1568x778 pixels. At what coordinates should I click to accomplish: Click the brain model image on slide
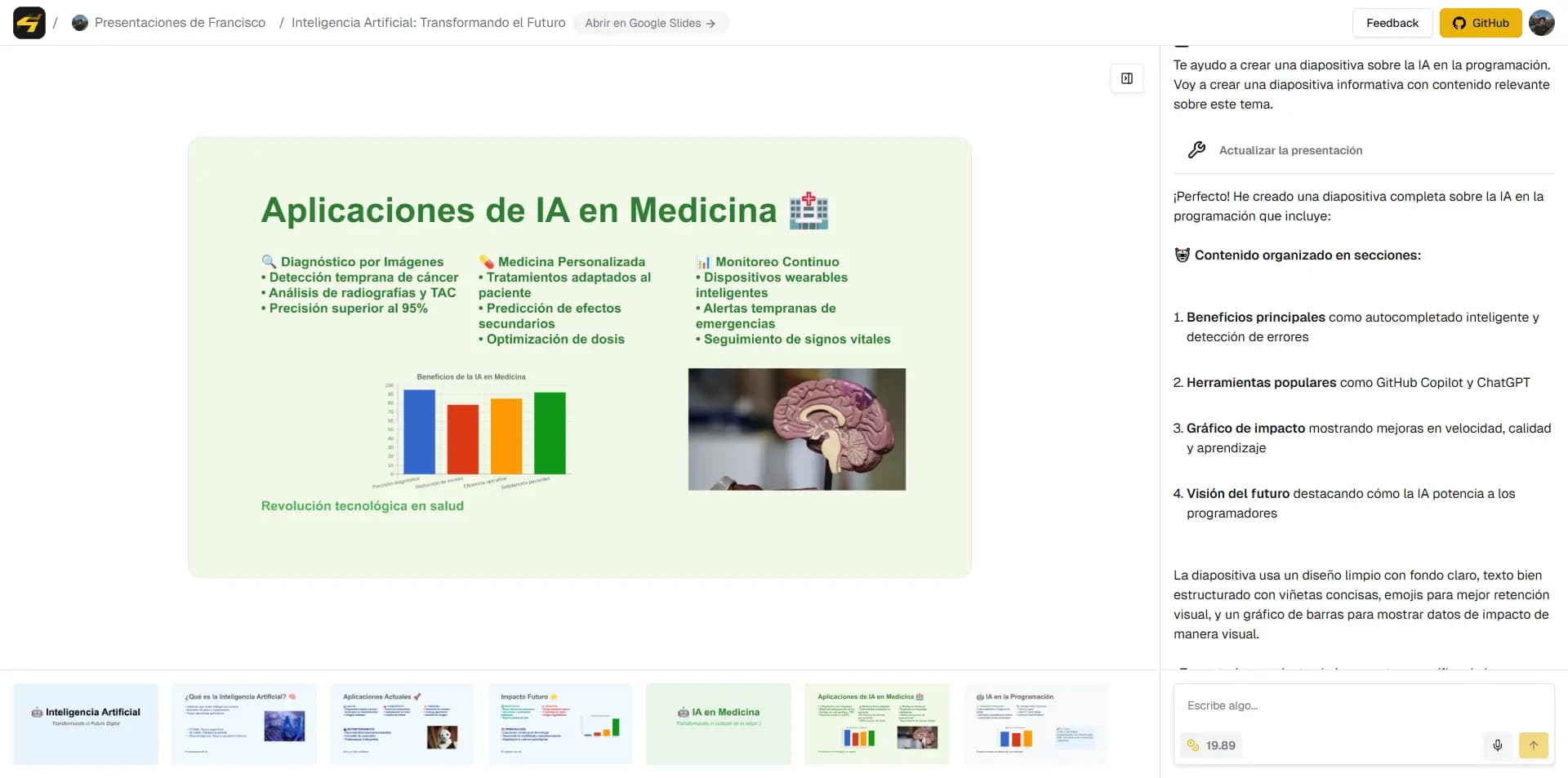797,429
